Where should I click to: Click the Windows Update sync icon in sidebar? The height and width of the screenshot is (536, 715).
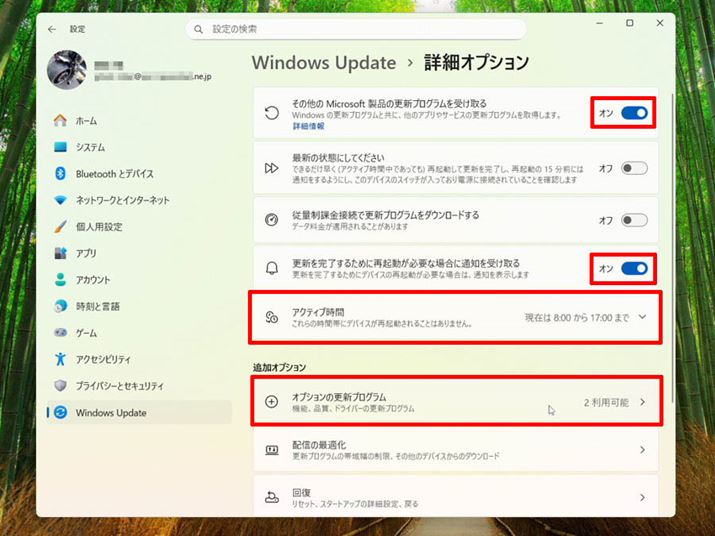(60, 412)
